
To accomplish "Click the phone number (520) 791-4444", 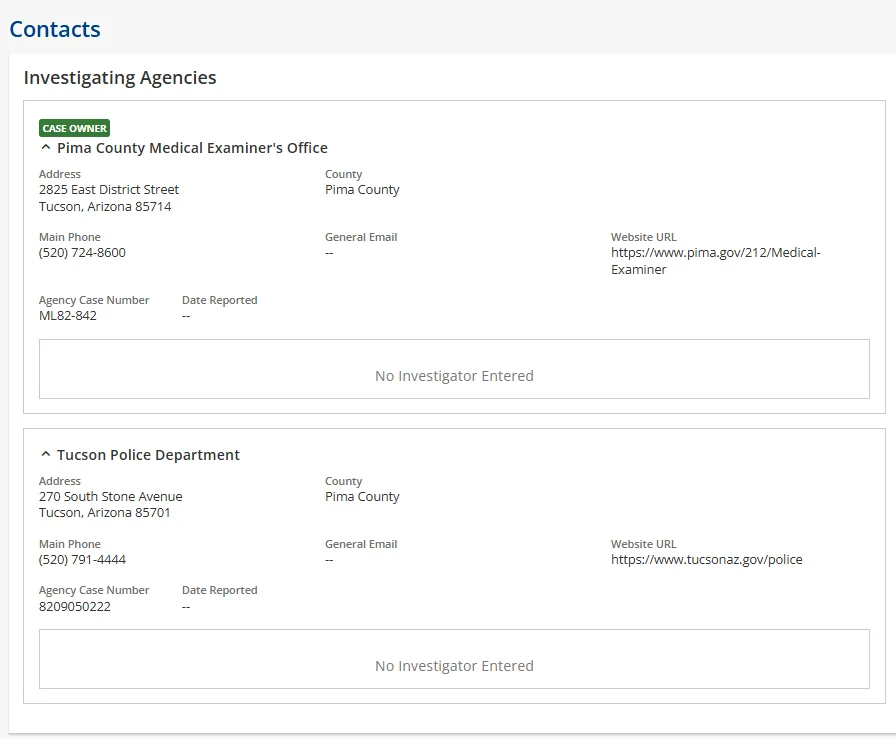I will pyautogui.click(x=82, y=560).
